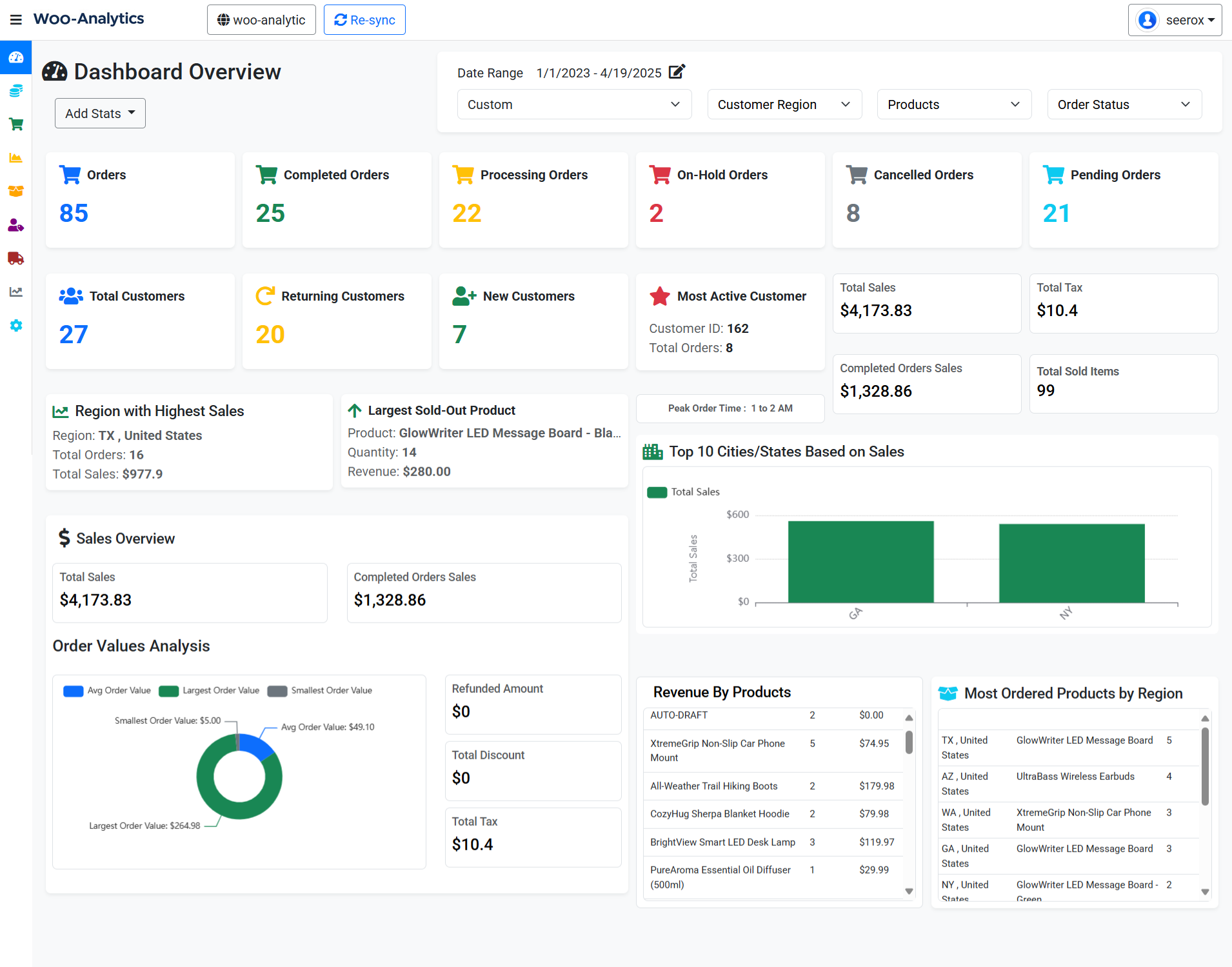Viewport: 1232px width, 967px height.
Task: Open the seerox account menu
Action: pos(1175,19)
